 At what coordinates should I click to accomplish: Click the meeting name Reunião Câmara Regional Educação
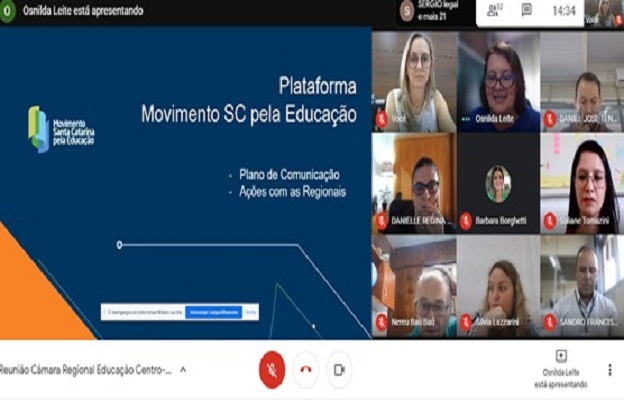point(86,370)
